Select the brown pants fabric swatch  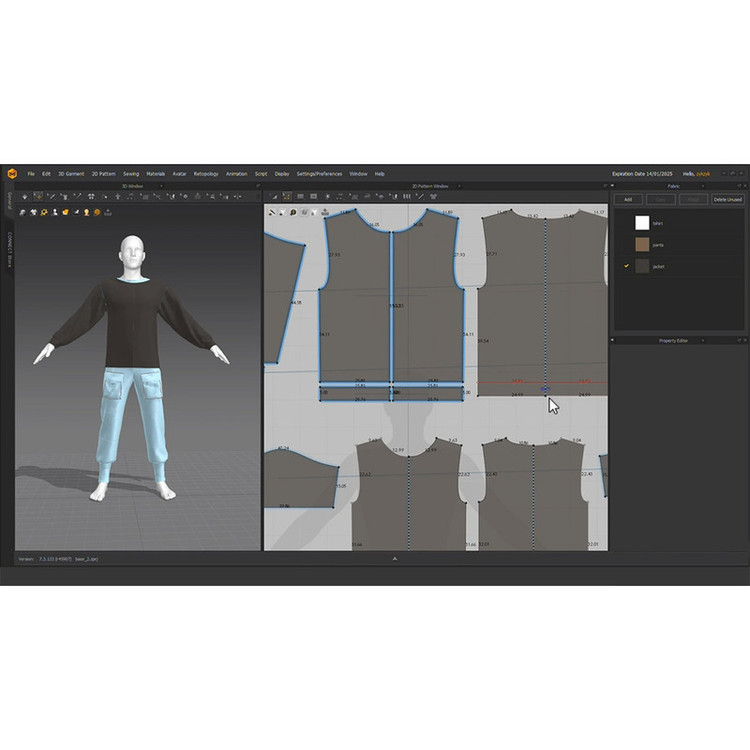tap(642, 244)
